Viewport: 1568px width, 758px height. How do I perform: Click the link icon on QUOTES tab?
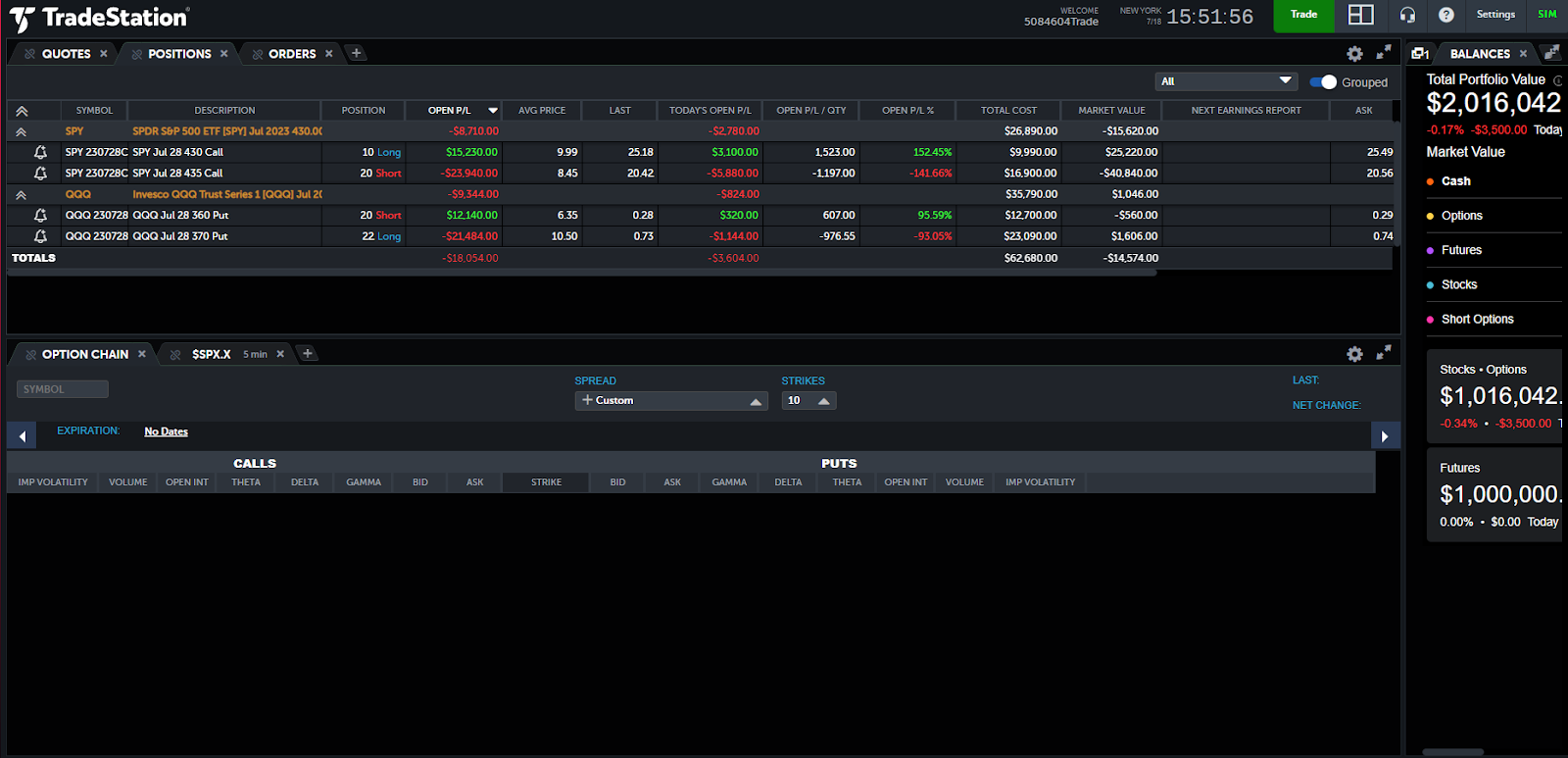point(30,54)
